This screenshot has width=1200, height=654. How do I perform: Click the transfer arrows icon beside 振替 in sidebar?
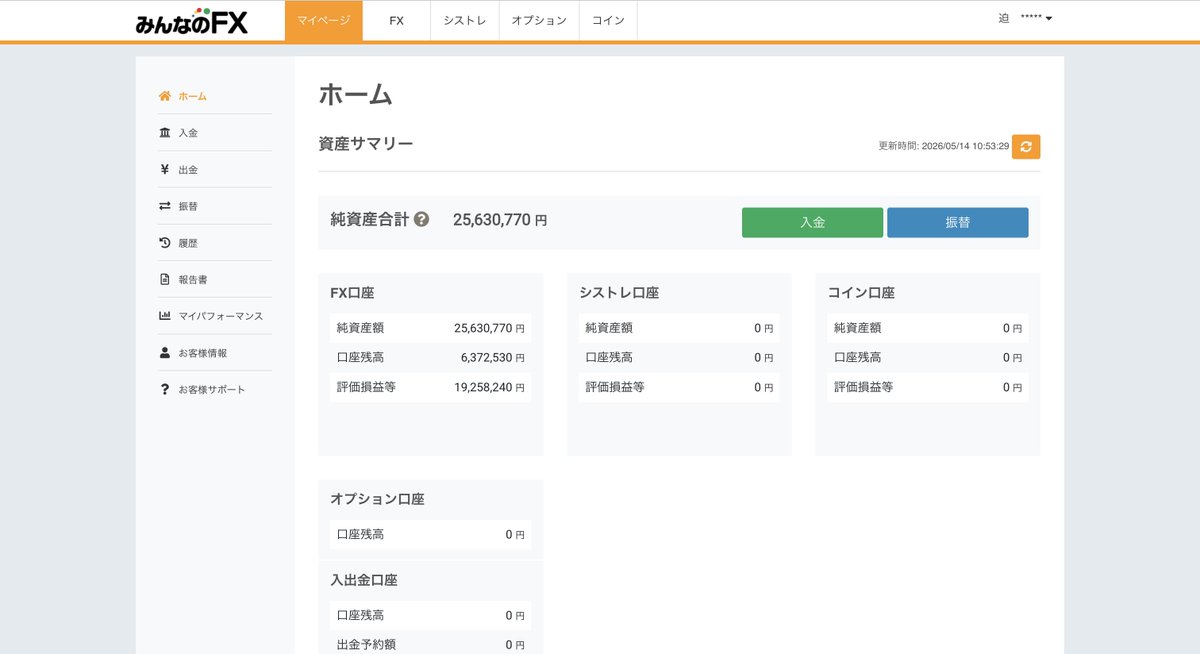pyautogui.click(x=165, y=206)
